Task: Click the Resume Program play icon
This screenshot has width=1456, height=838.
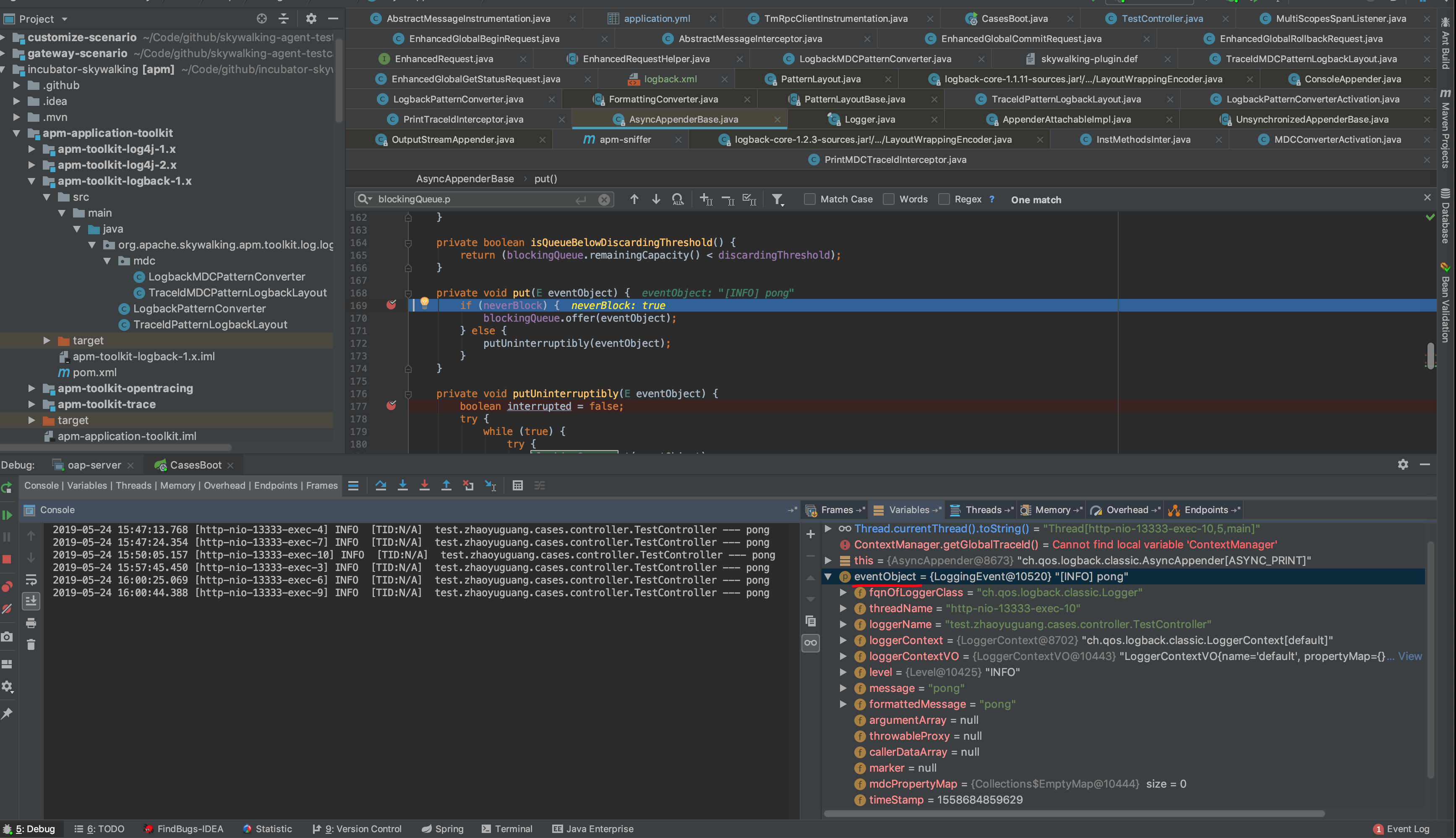Action: click(8, 515)
